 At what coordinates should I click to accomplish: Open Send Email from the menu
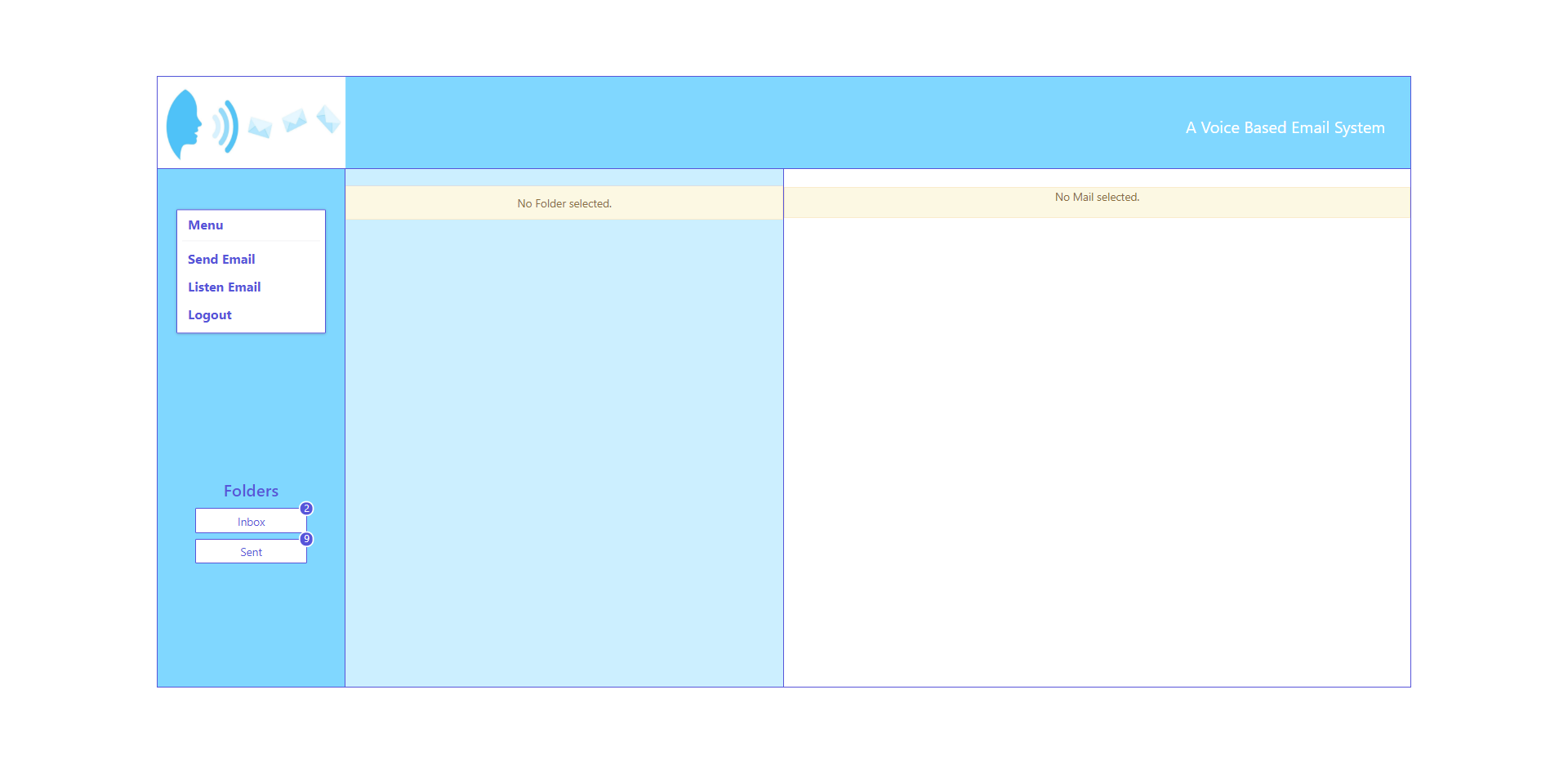pyautogui.click(x=221, y=260)
